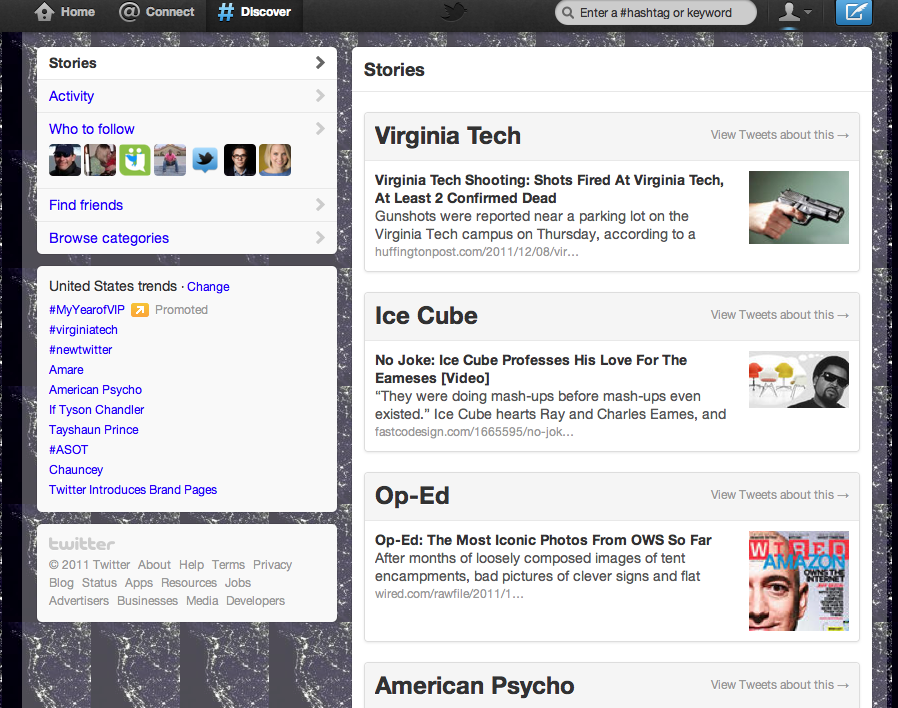Expand the Browse categories chevron
The width and height of the screenshot is (898, 708).
click(x=320, y=238)
